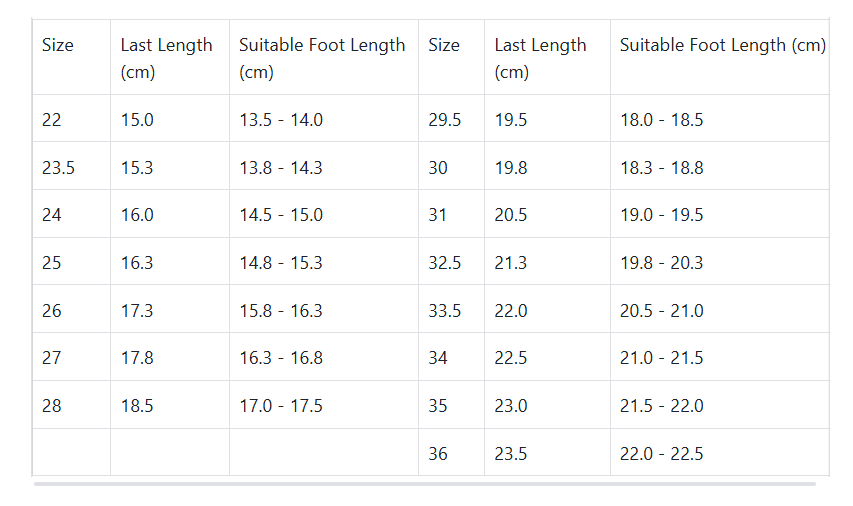Click the second Last Length (cm) header
The height and width of the screenshot is (506, 853).
tap(540, 58)
